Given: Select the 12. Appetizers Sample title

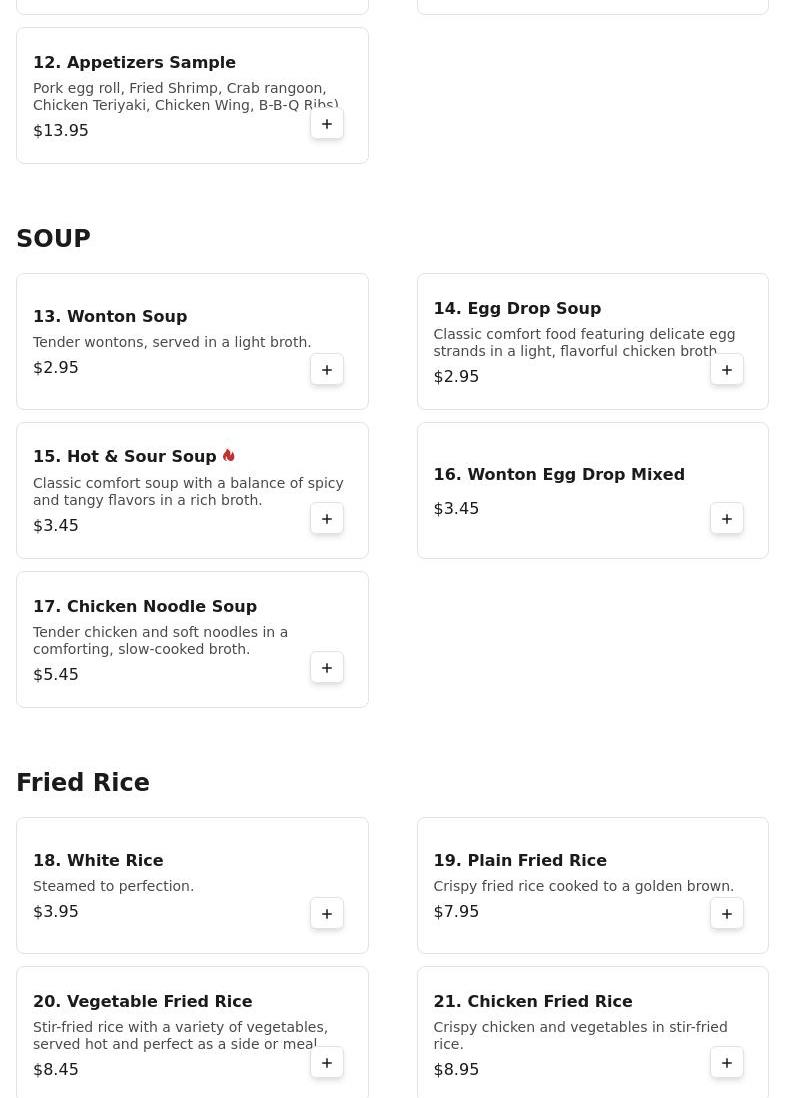Looking at the screenshot, I should [x=134, y=62].
